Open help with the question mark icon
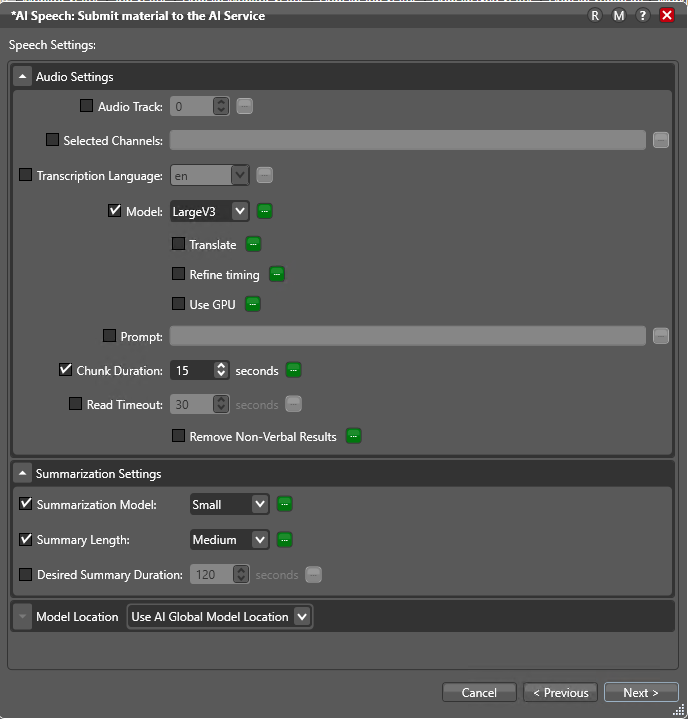688x719 pixels. coord(643,16)
